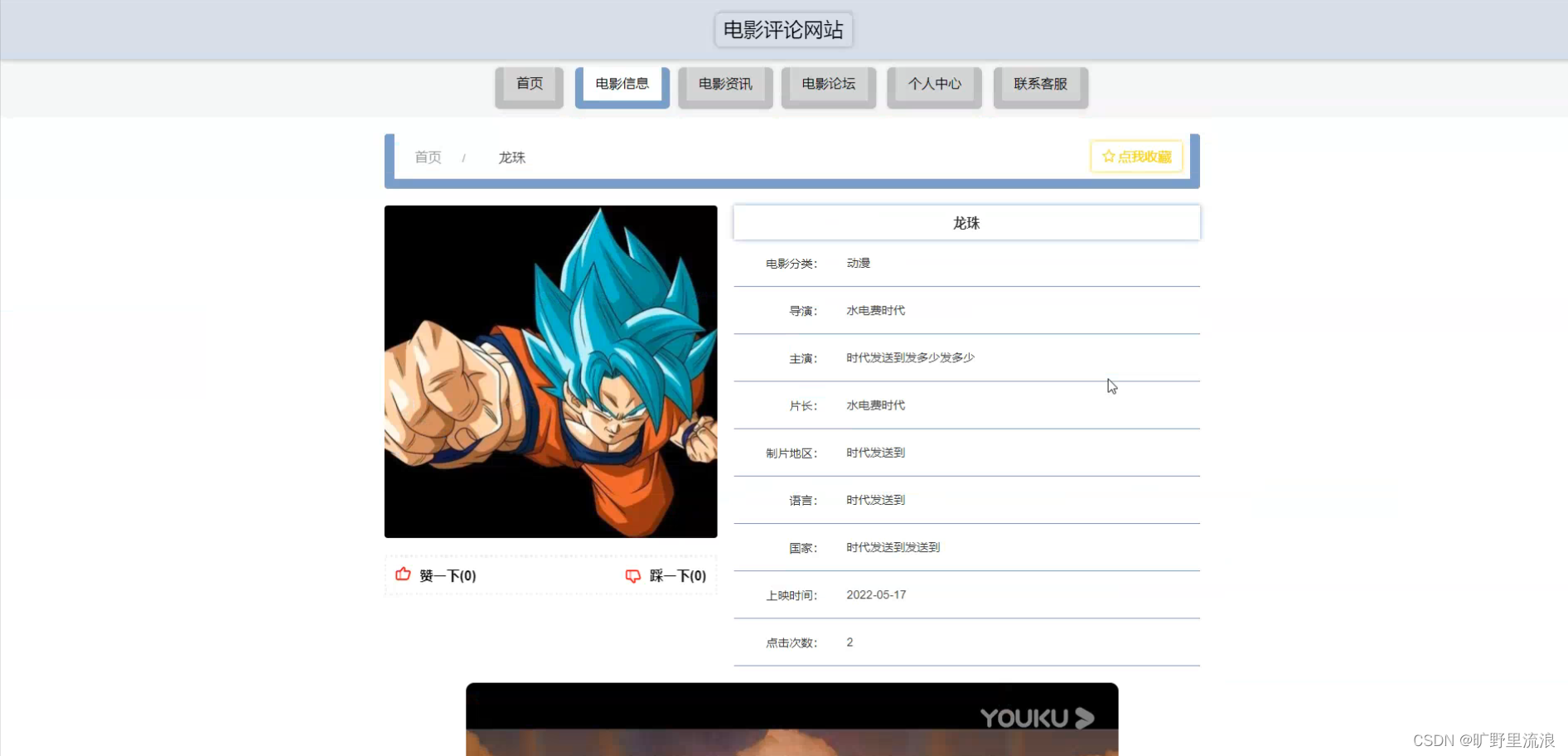Screen dimensions: 1568x756
Task: Click the 主演 value 时代发送到发多少发多少
Action: (910, 357)
